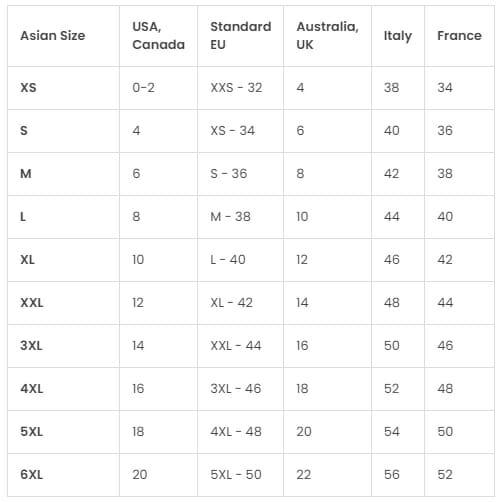This screenshot has width=501, height=502.
Task: Click the 4XL row label
Action: [x=32, y=389]
